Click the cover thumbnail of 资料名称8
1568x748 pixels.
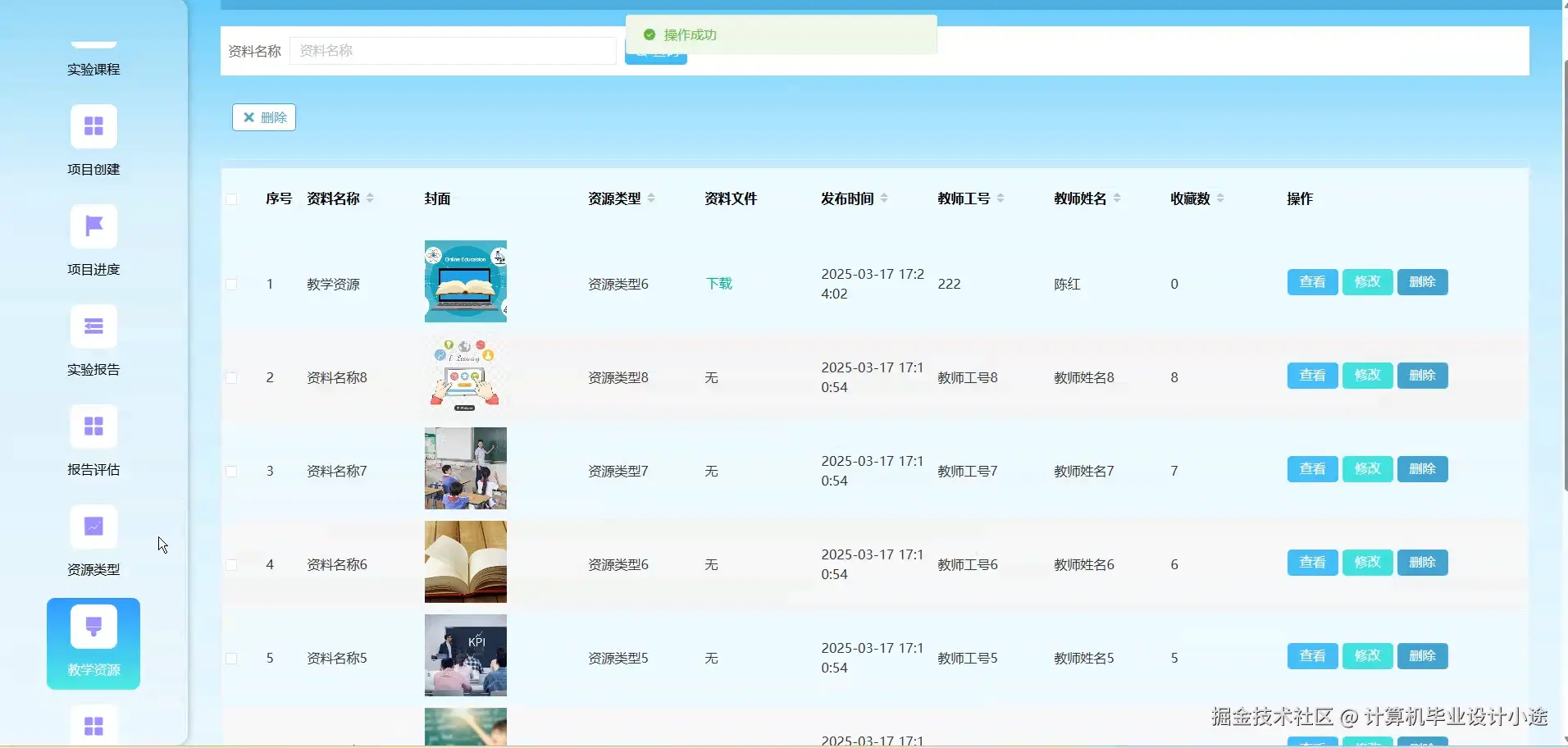click(465, 375)
